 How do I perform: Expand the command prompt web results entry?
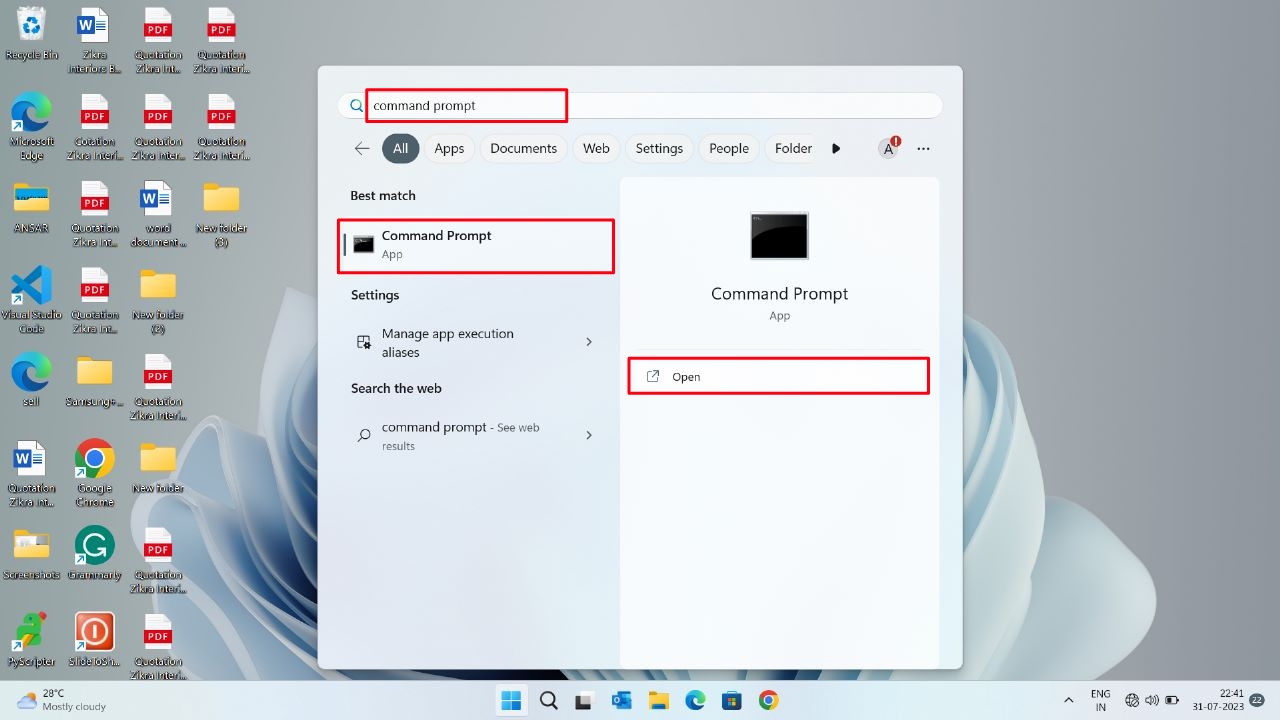point(588,436)
